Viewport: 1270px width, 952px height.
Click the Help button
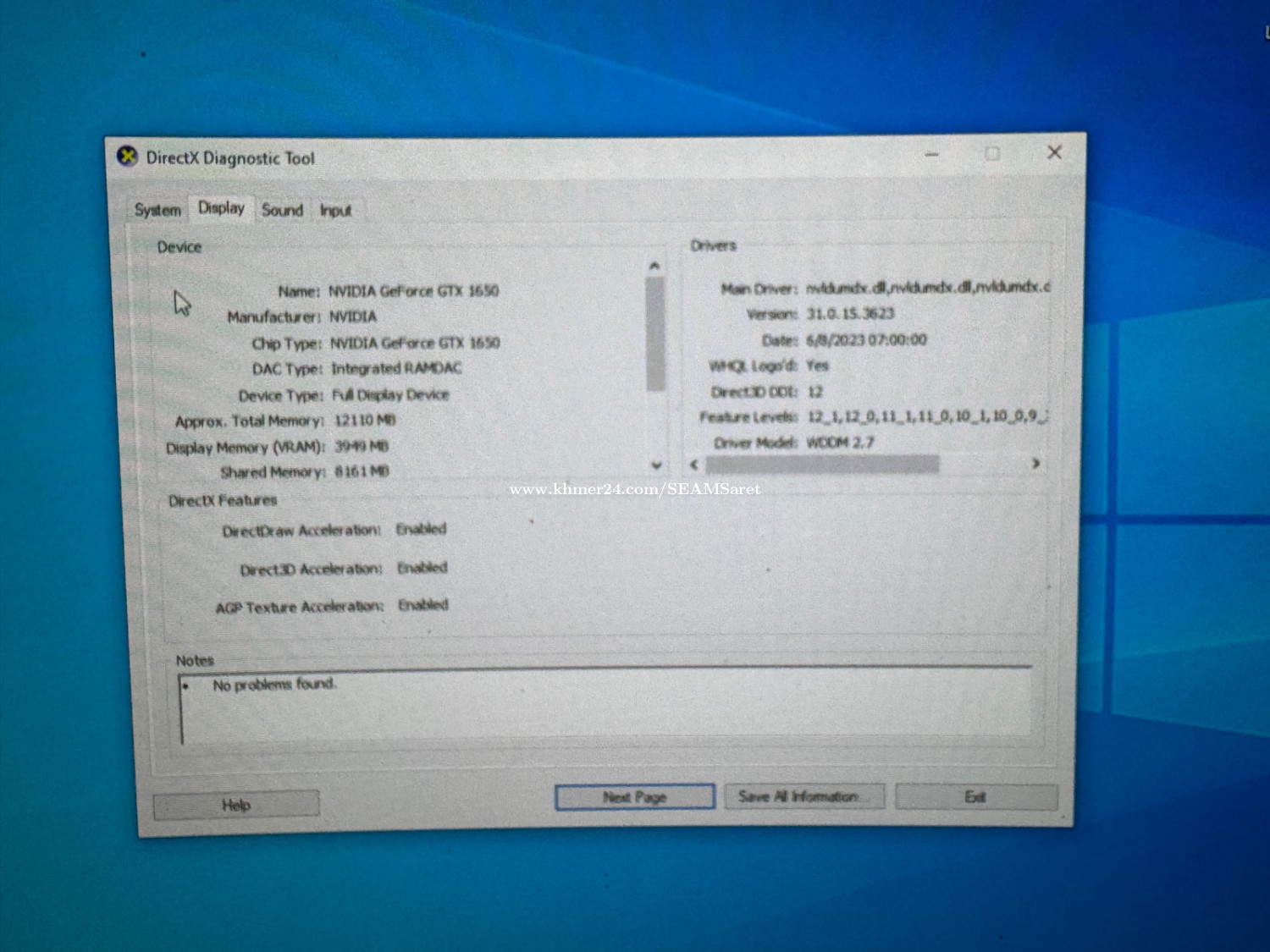pyautogui.click(x=236, y=805)
